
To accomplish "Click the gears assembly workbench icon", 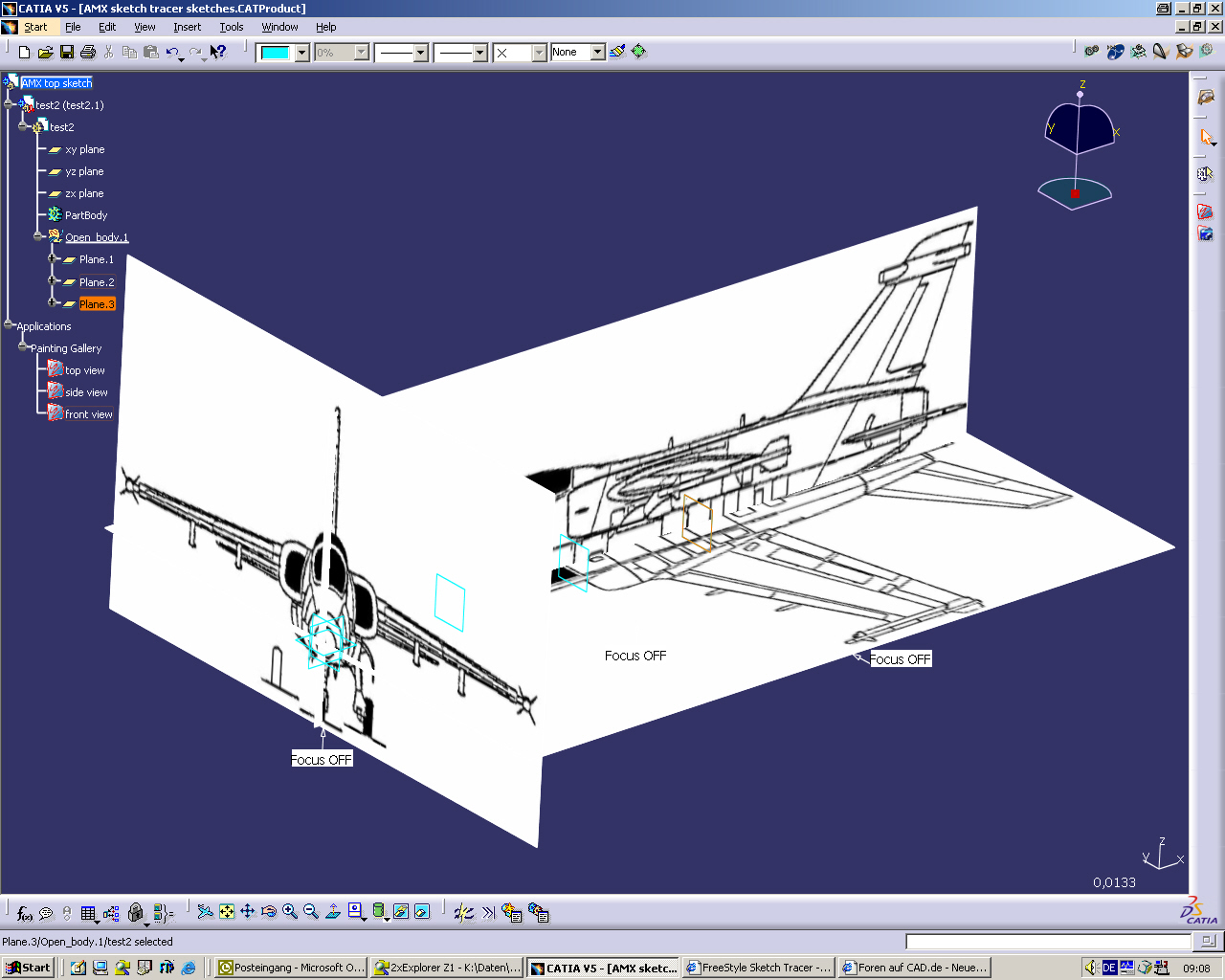I will (1091, 51).
